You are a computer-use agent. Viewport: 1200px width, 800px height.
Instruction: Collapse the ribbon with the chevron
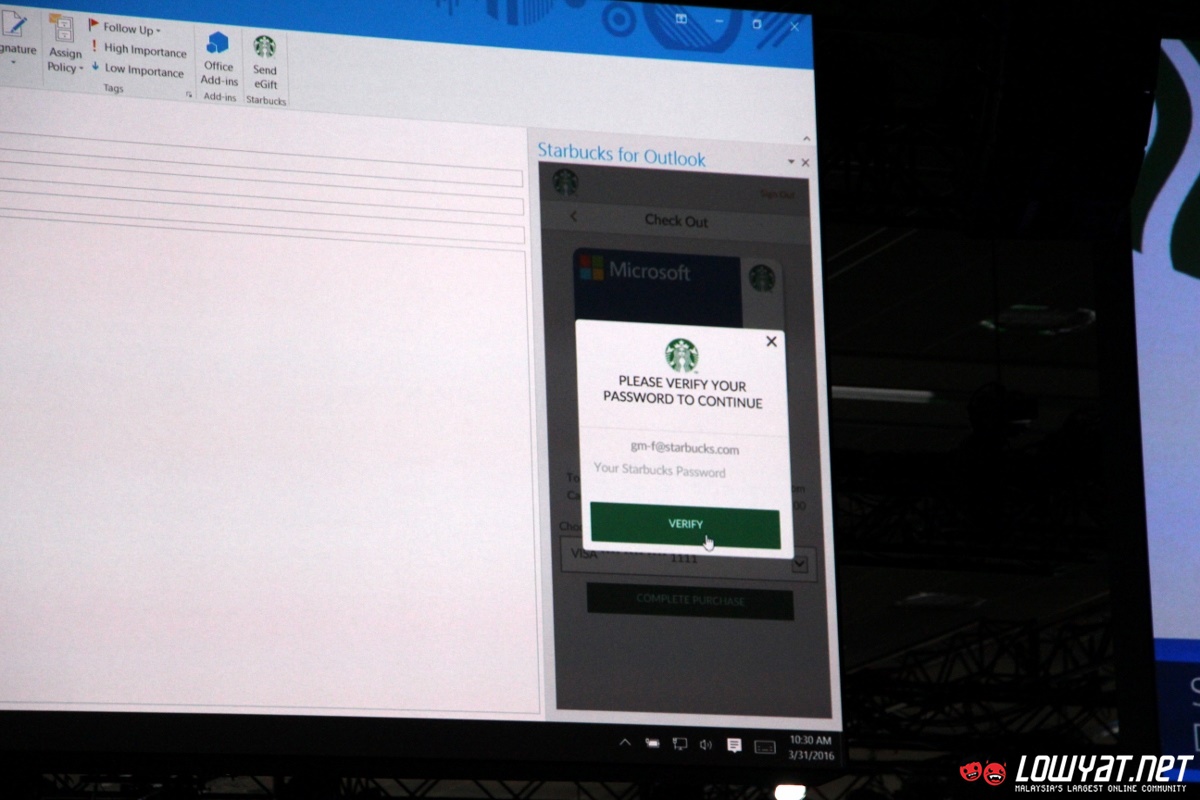(807, 138)
